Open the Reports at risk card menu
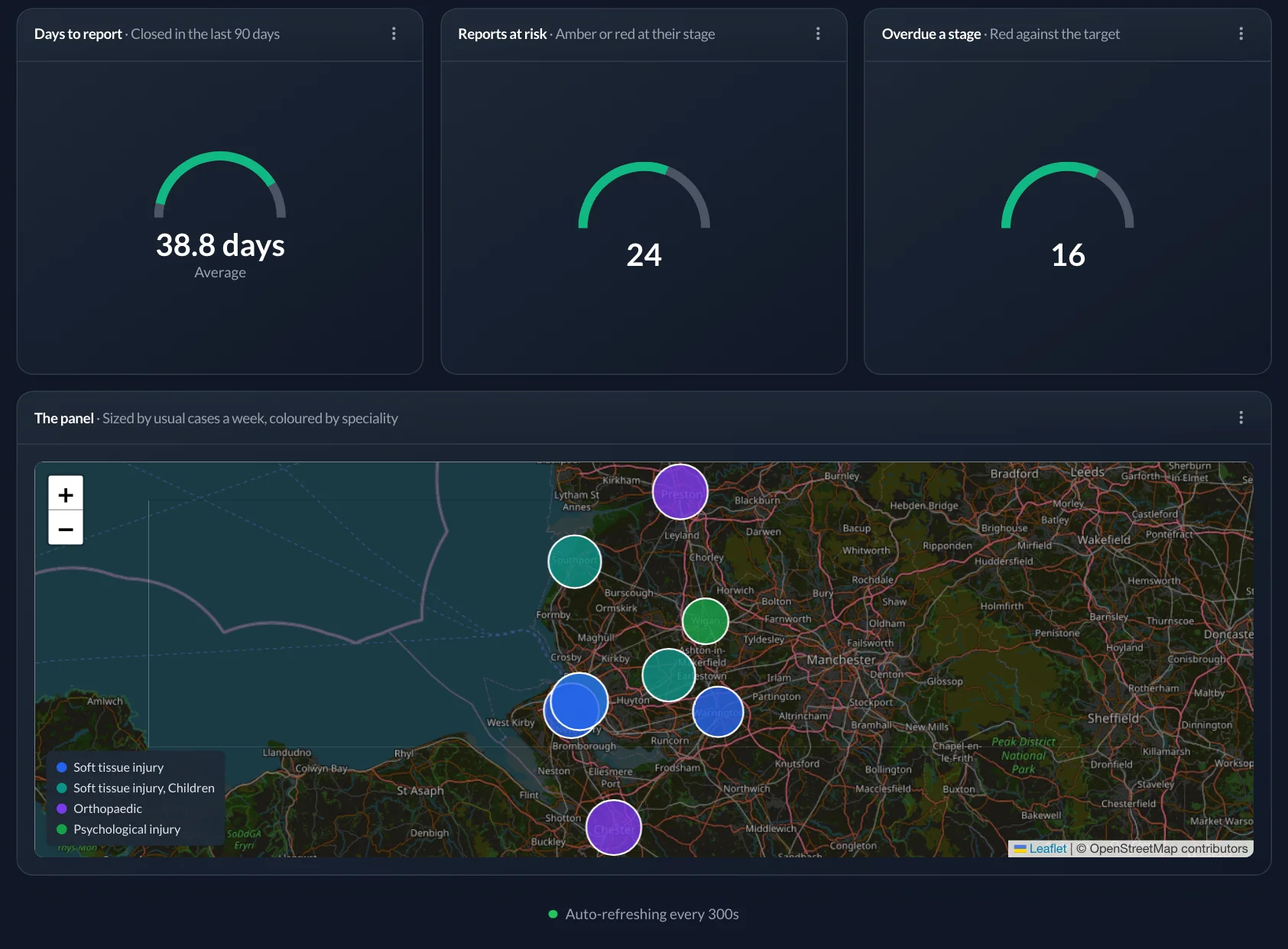The width and height of the screenshot is (1288, 949). (x=818, y=34)
